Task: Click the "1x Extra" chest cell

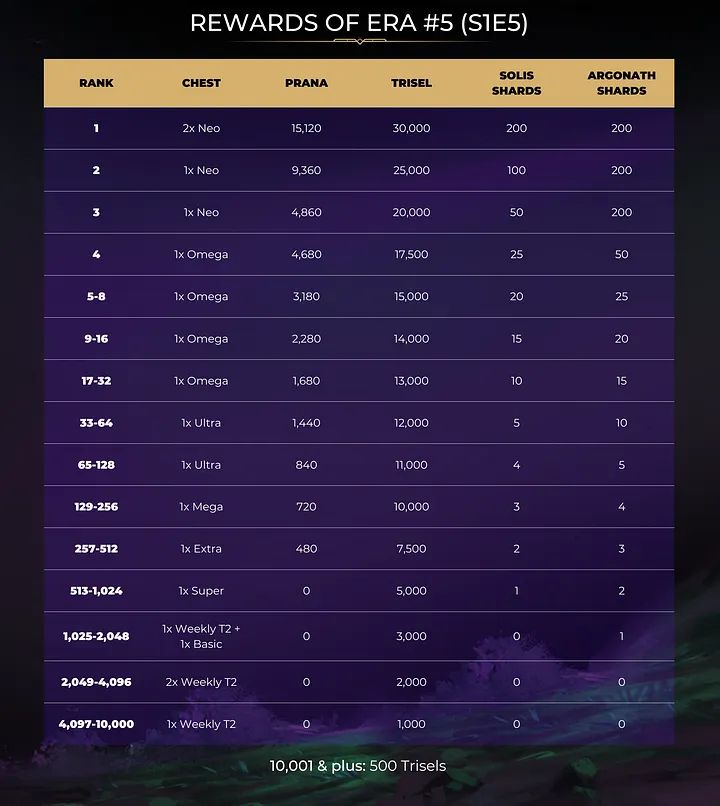Action: click(x=201, y=549)
